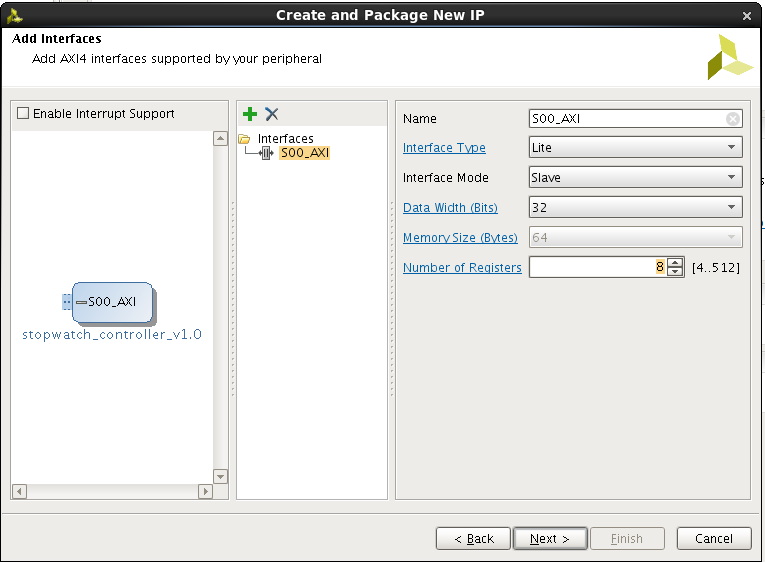
Task: Click the [4..512] range text
Action: pos(715,268)
